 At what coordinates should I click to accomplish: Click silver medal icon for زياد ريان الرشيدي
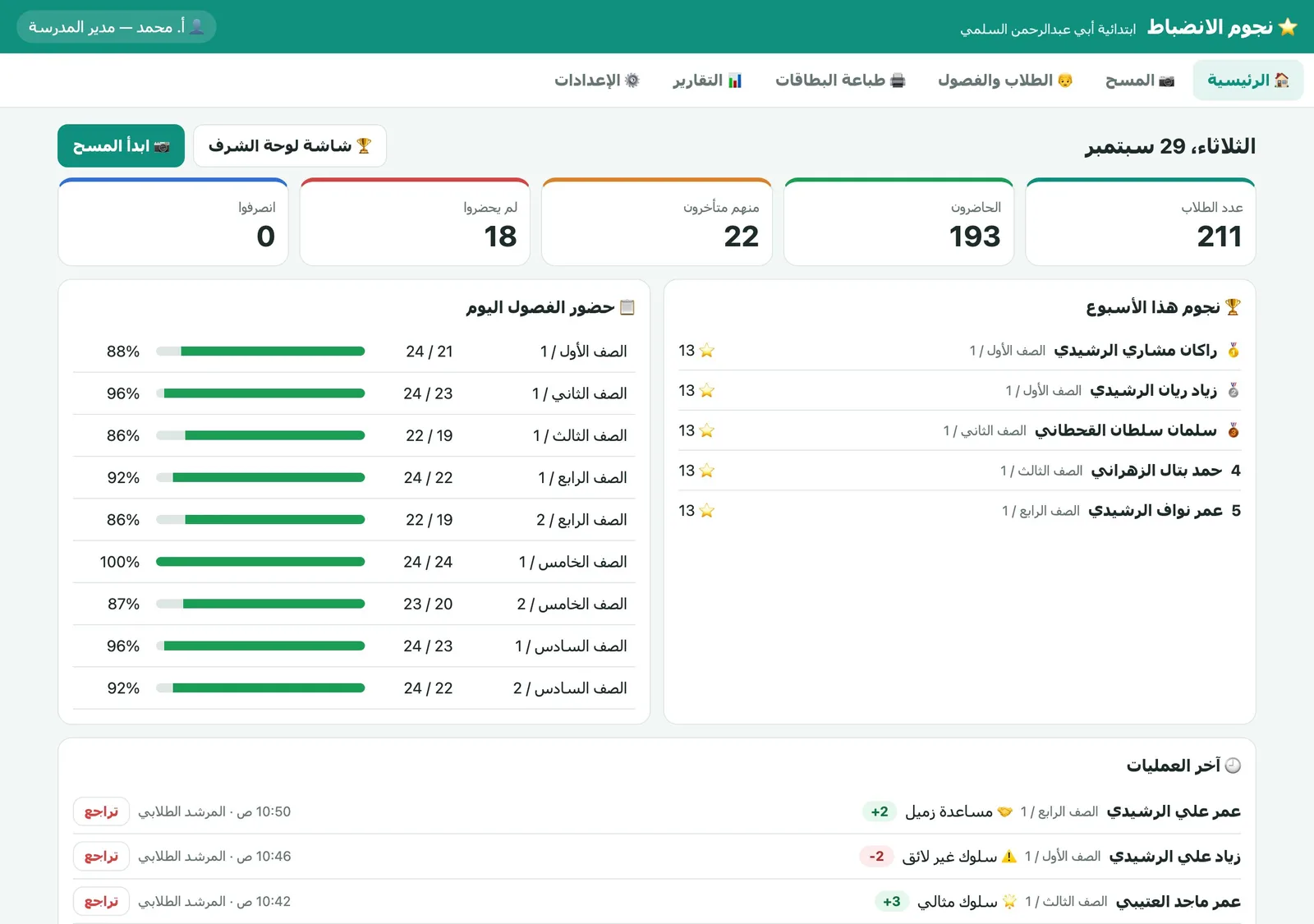click(x=1234, y=391)
